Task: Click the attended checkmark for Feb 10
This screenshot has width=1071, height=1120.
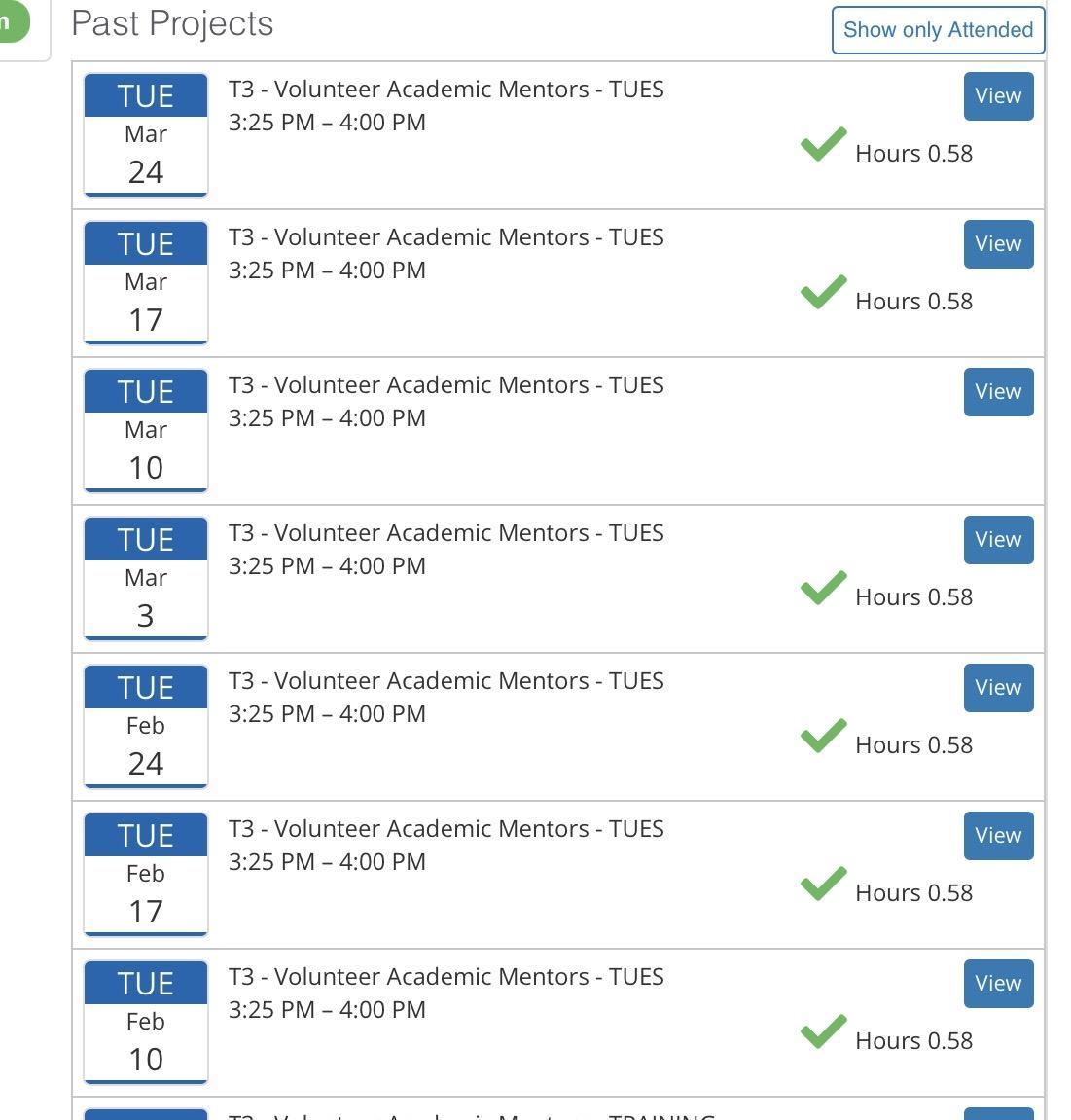Action: click(823, 1033)
